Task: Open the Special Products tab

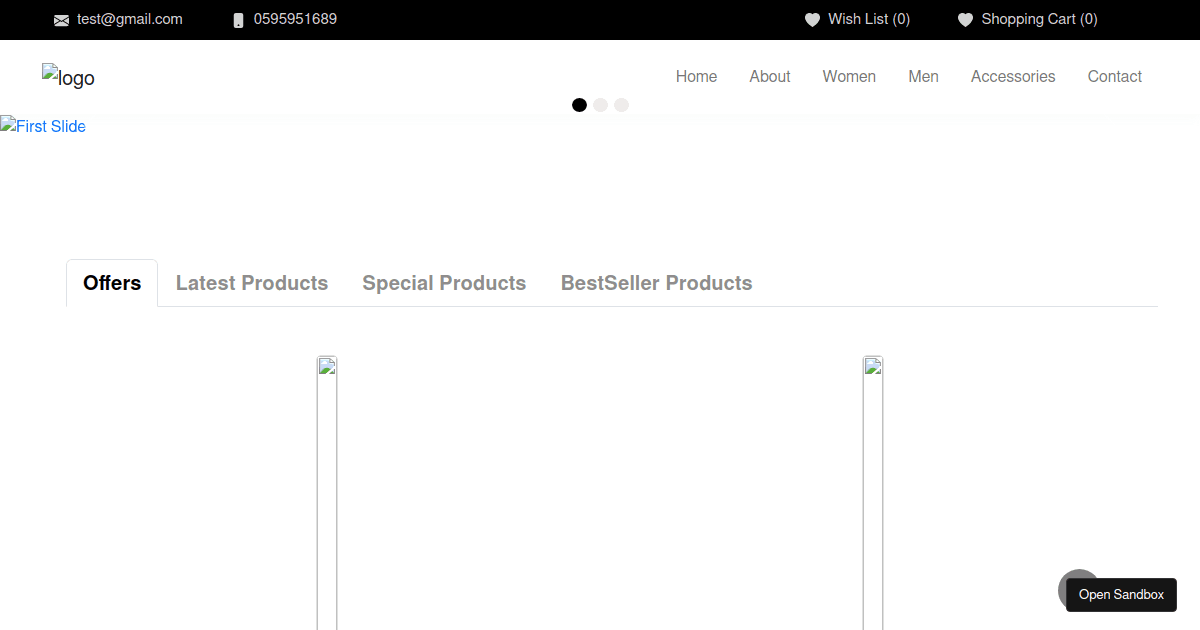Action: (x=444, y=283)
